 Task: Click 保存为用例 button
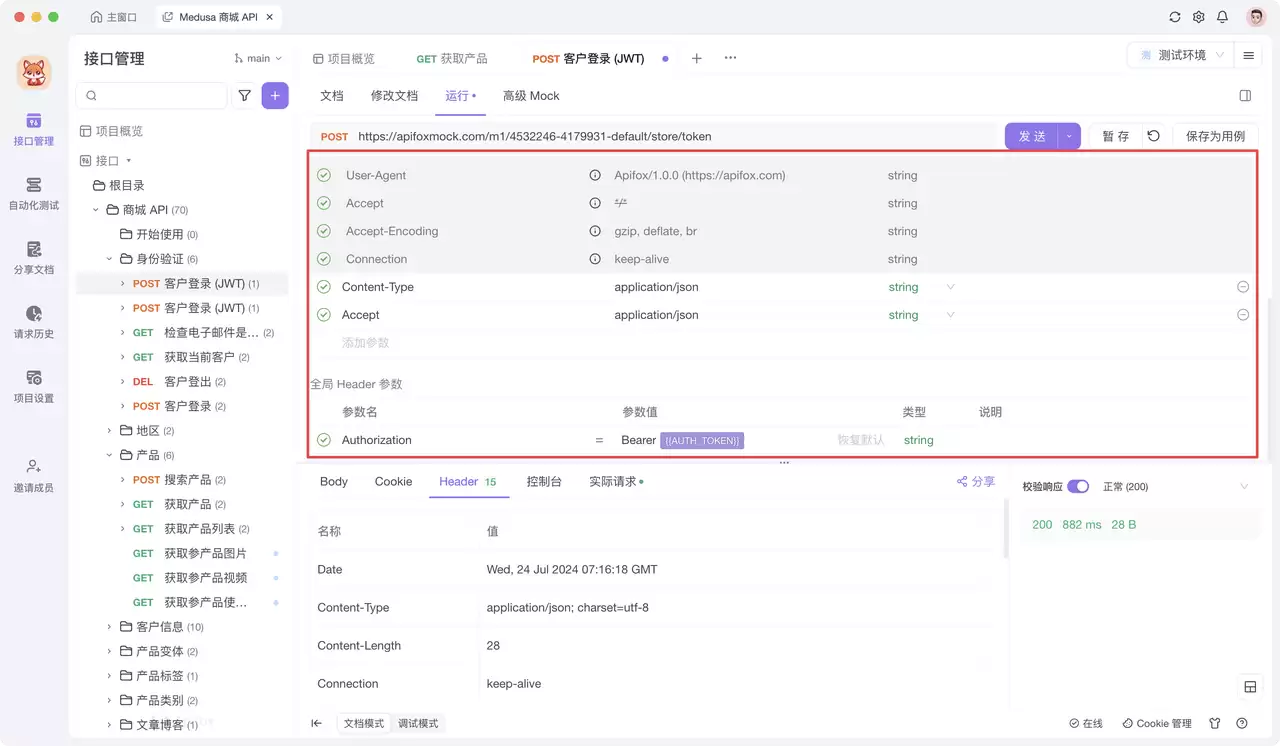1215,136
